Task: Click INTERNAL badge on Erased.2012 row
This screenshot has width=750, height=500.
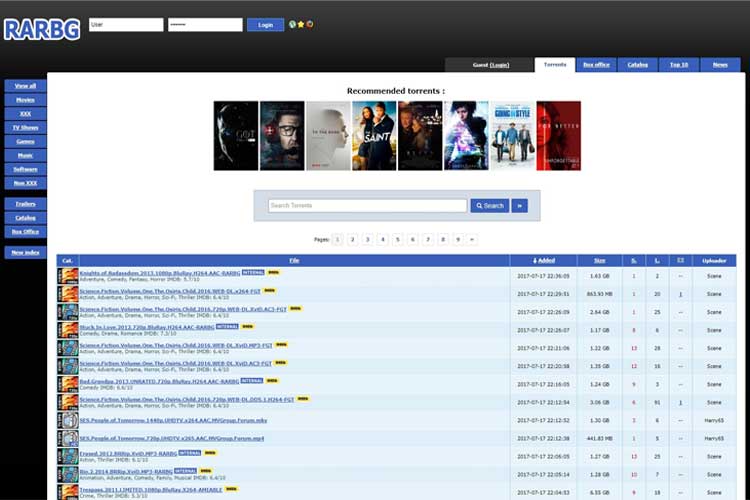Action: [189, 453]
